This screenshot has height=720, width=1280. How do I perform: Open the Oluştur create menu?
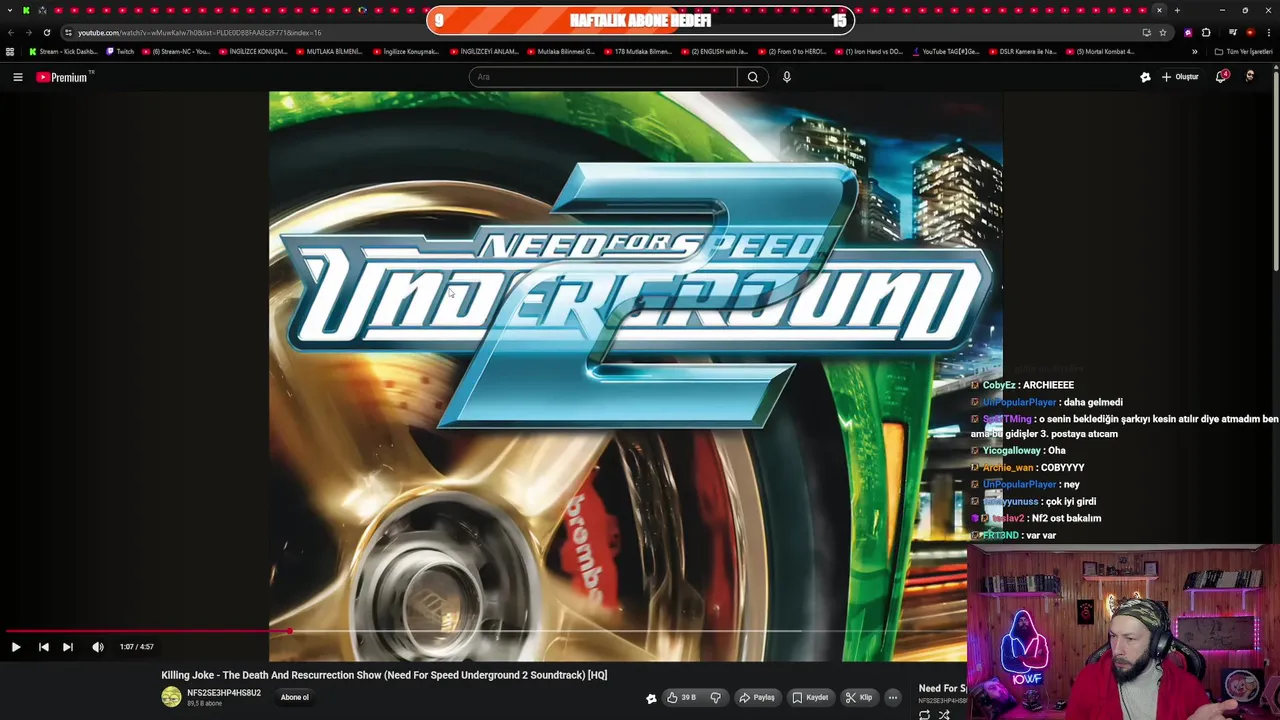[x=1181, y=77]
